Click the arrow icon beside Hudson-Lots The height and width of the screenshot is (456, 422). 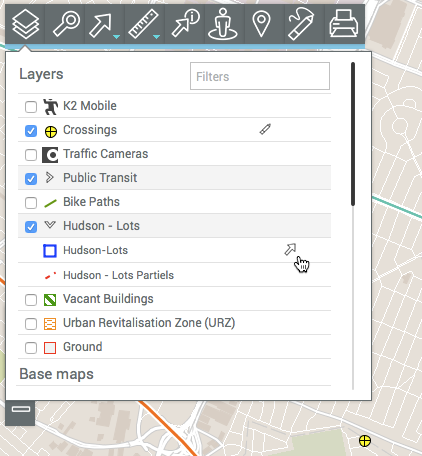click(x=290, y=250)
